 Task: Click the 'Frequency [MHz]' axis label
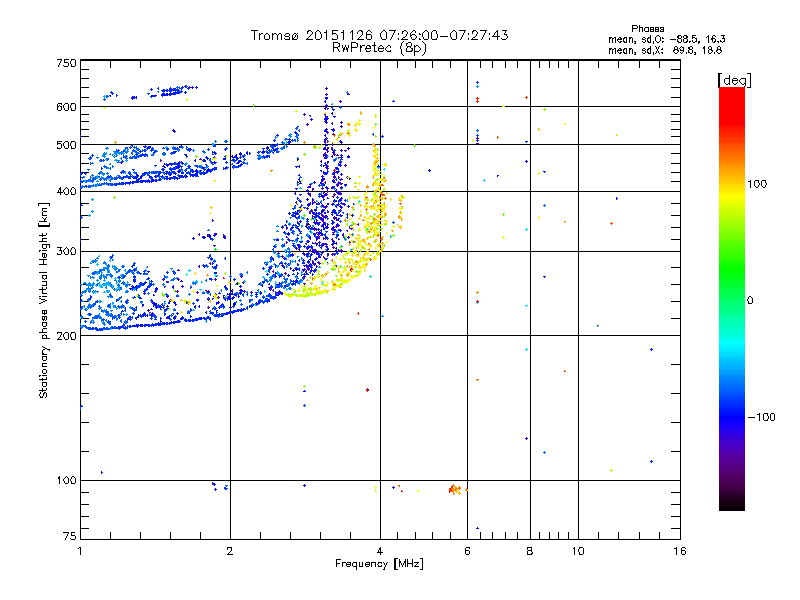point(379,564)
